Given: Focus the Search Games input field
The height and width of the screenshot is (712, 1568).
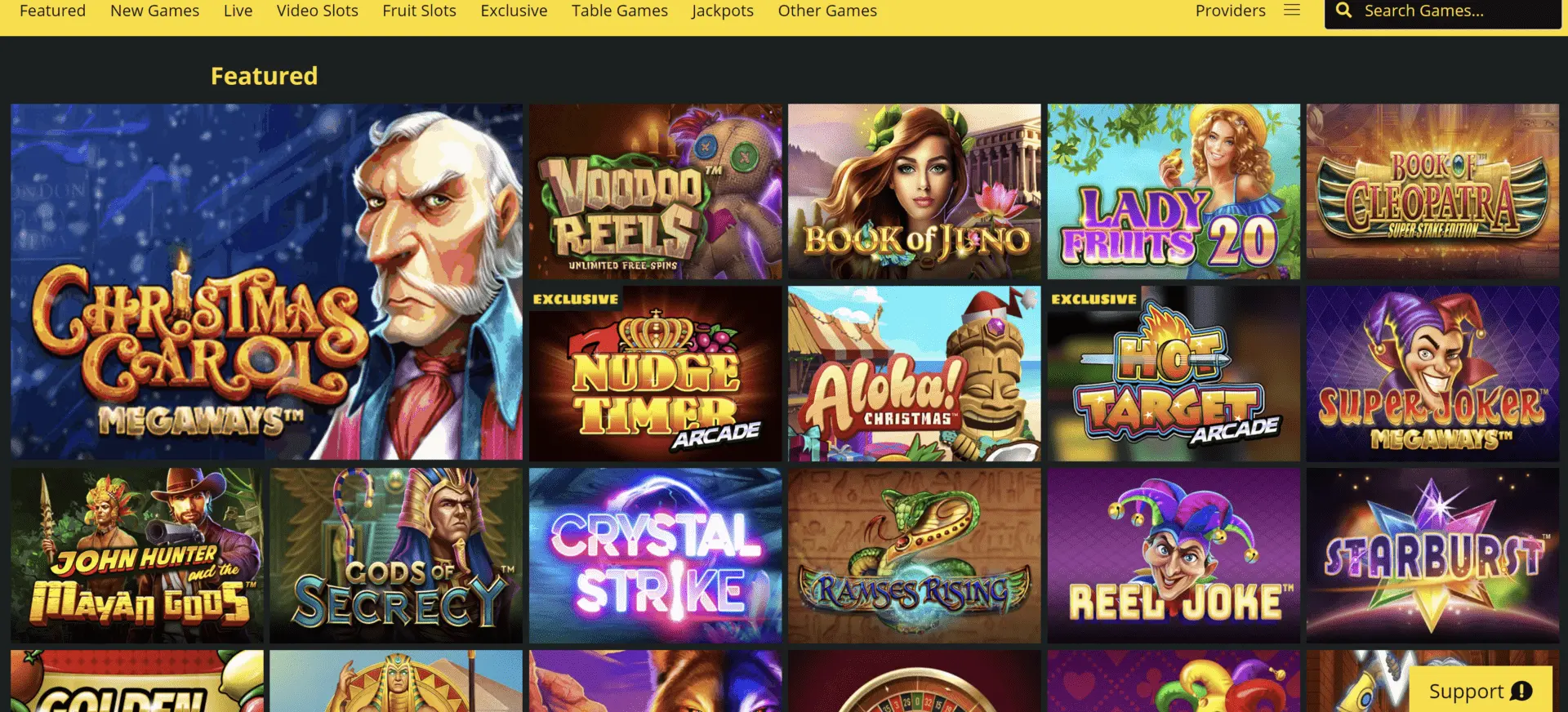Looking at the screenshot, I should (1443, 12).
